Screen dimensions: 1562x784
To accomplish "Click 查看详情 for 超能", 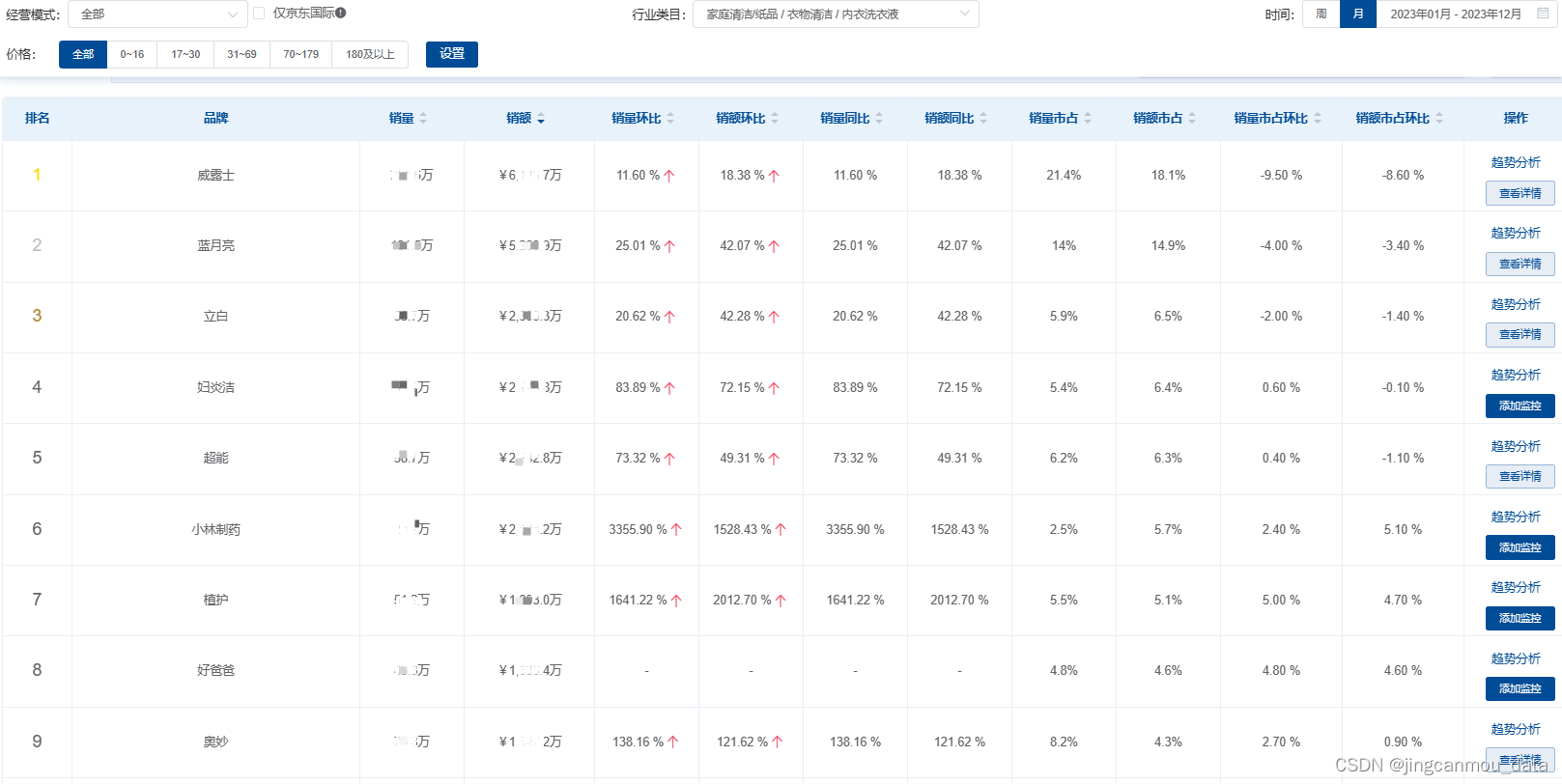I will pos(1520,476).
